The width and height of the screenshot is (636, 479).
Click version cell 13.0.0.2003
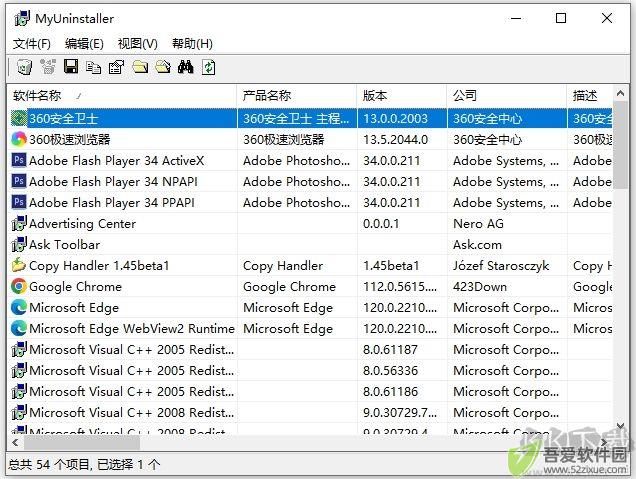395,118
